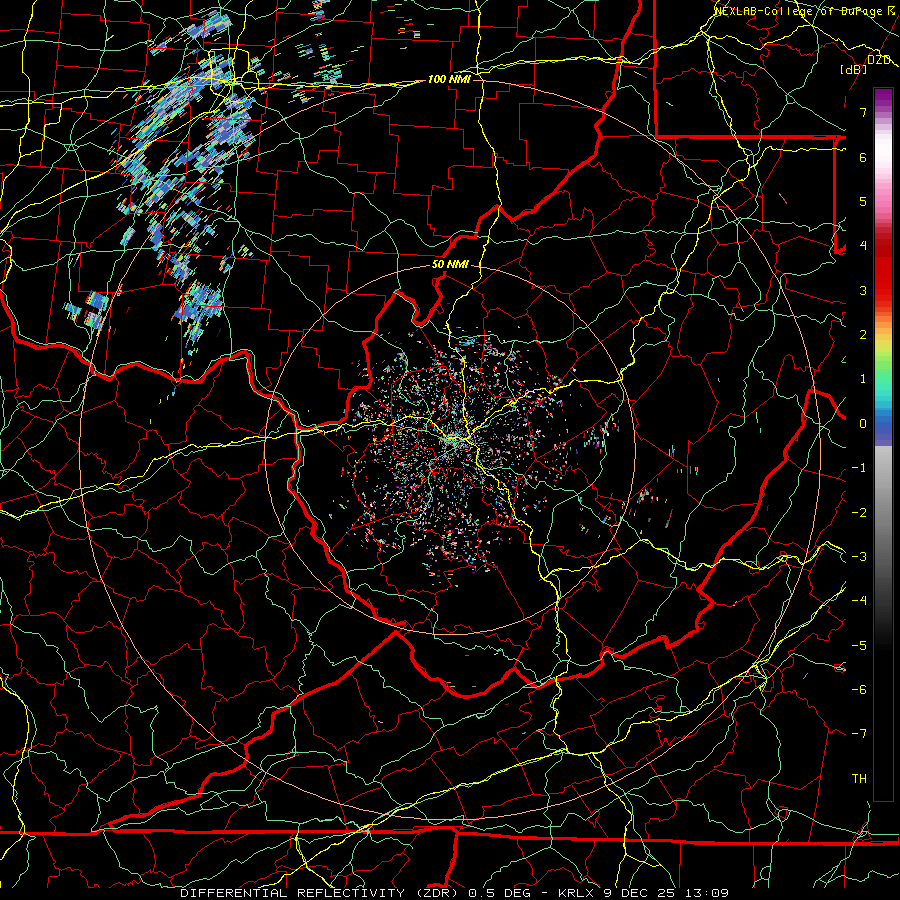Click the "0.5 DEG" elevation text
Viewport: 900px width, 900px height.
(499, 893)
